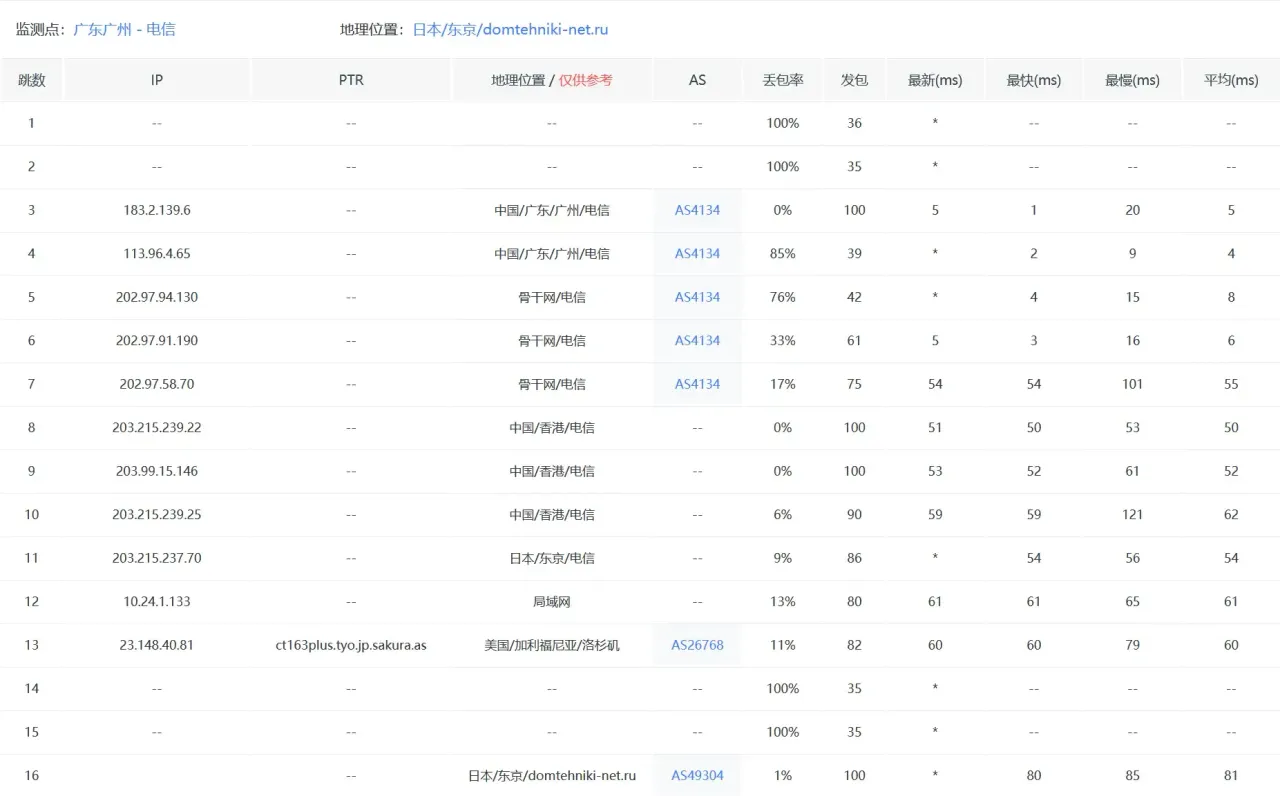Open AS4134 link in the 202.97.91.190 row
This screenshot has width=1280, height=796.
(697, 340)
